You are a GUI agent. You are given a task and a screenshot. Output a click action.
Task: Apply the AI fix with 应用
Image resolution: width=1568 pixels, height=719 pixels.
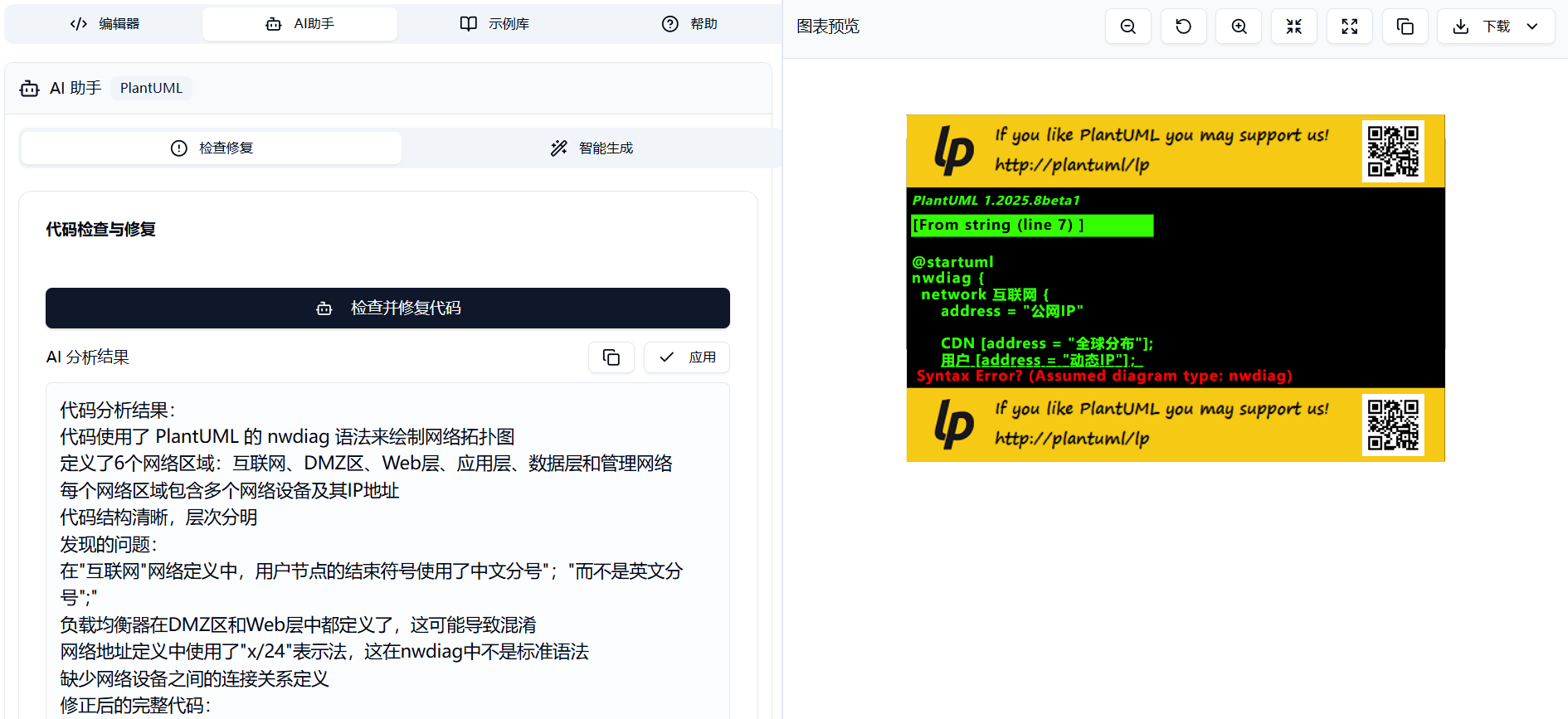(687, 357)
